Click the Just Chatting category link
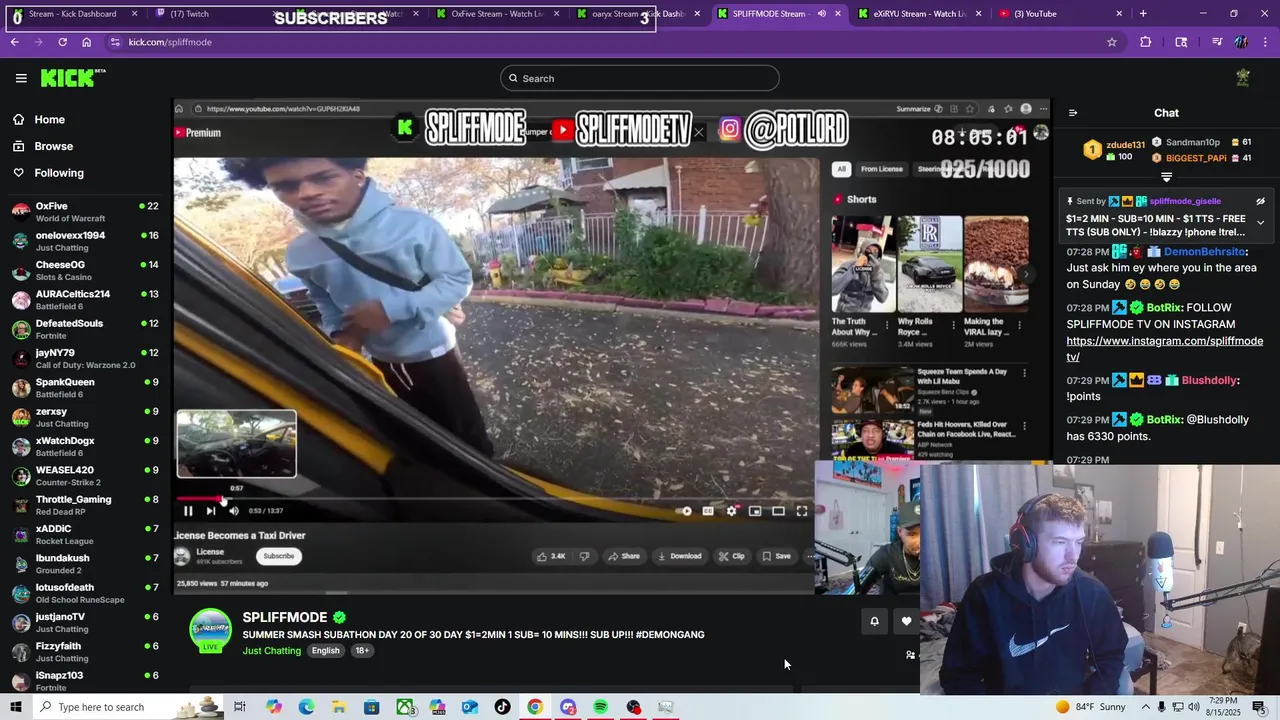Screen dimensions: 1280x720 click(x=271, y=651)
